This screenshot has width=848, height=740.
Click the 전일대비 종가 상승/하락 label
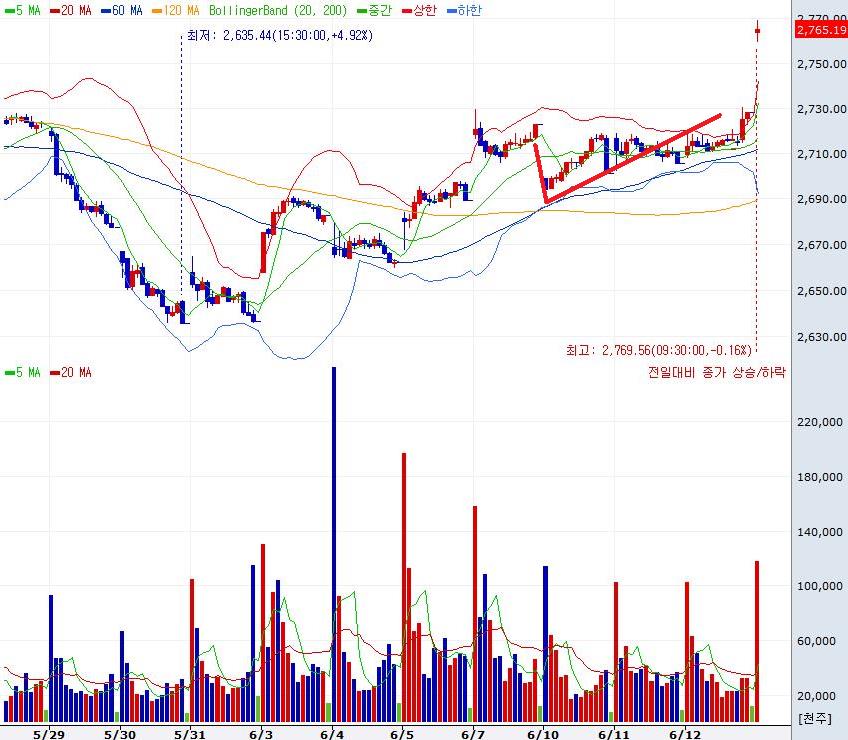(717, 372)
